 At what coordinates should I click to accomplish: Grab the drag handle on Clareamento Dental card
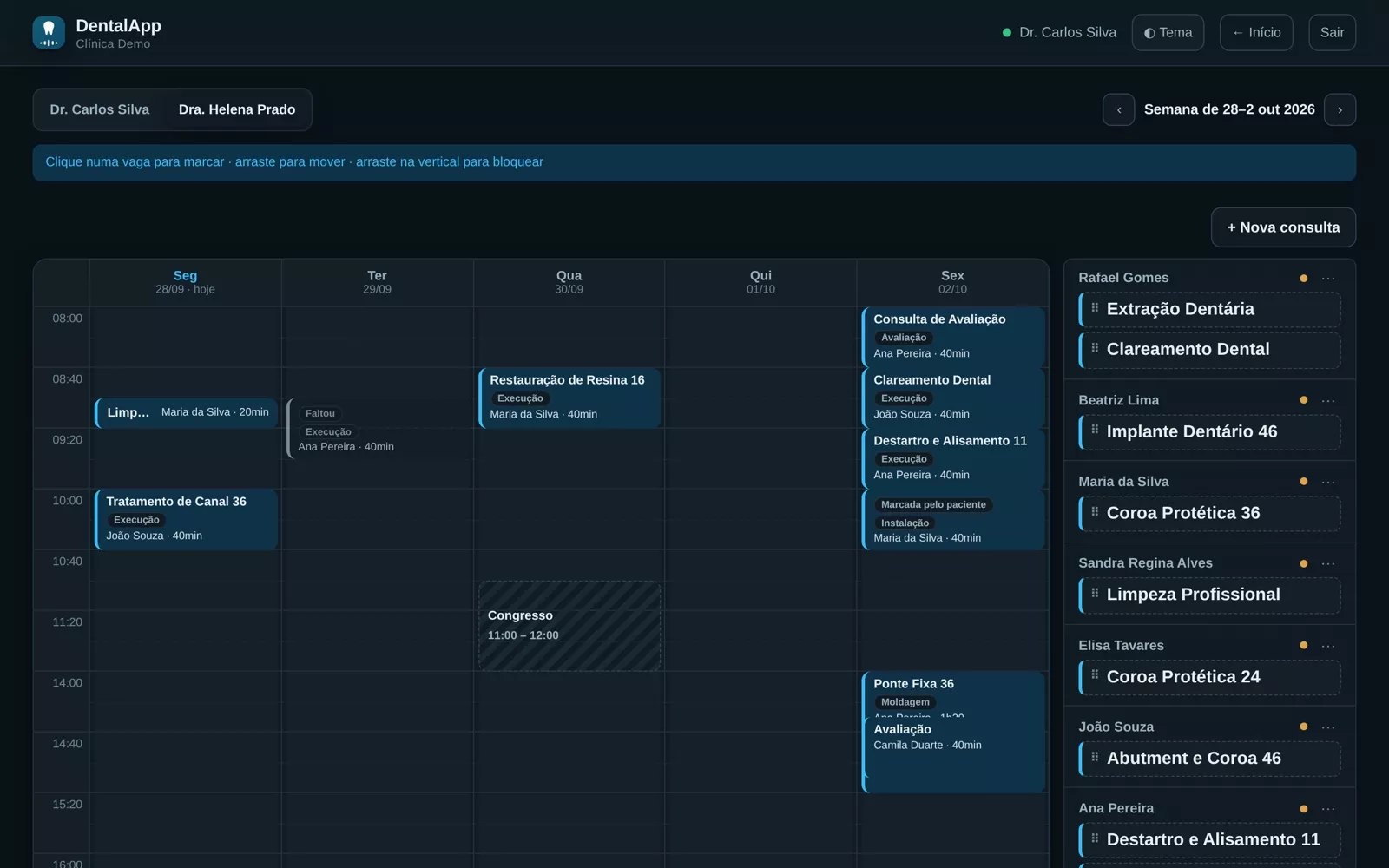1095,348
